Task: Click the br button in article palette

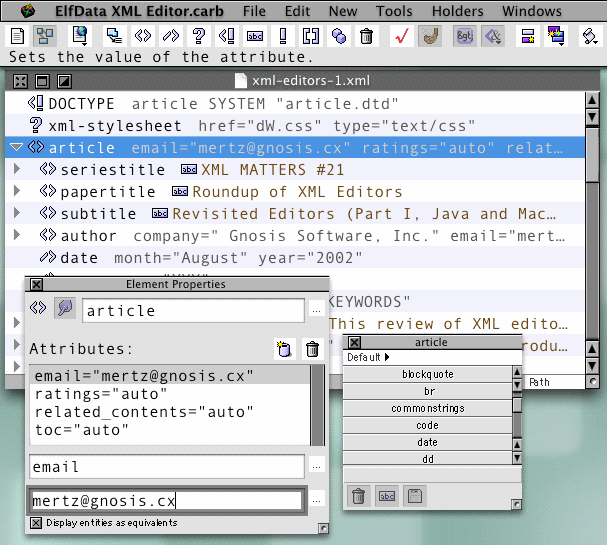Action: pos(427,391)
